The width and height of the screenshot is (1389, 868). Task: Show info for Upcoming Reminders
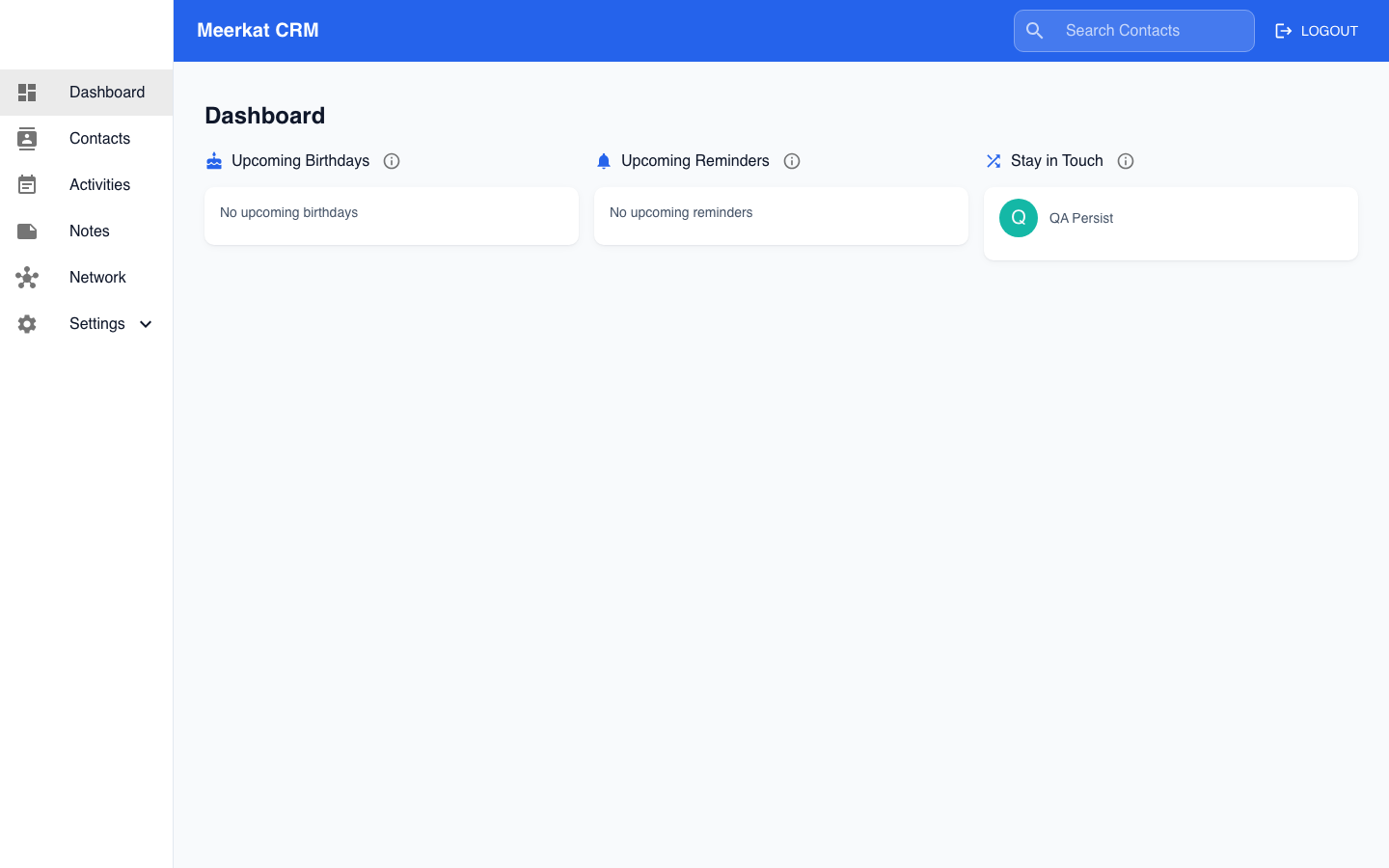(x=792, y=161)
